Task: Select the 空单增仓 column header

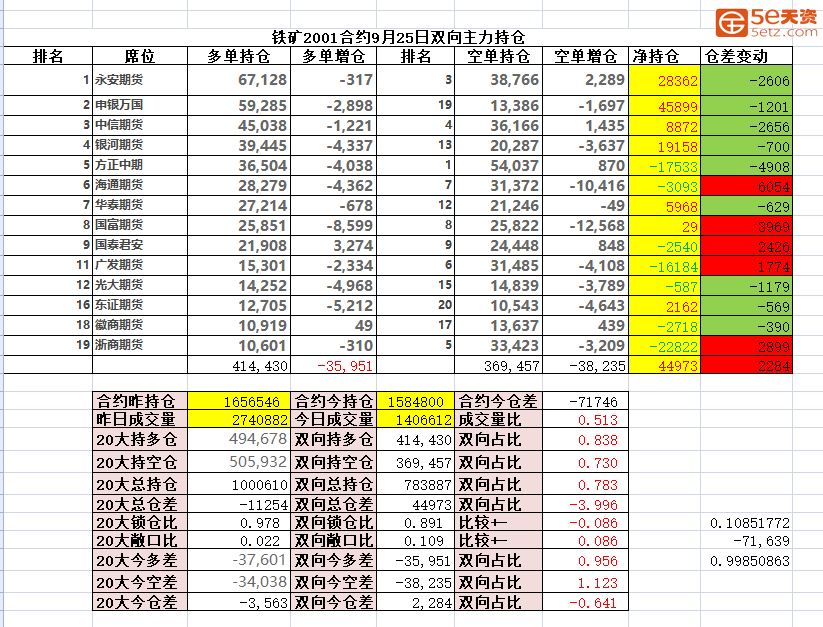Action: pos(585,56)
